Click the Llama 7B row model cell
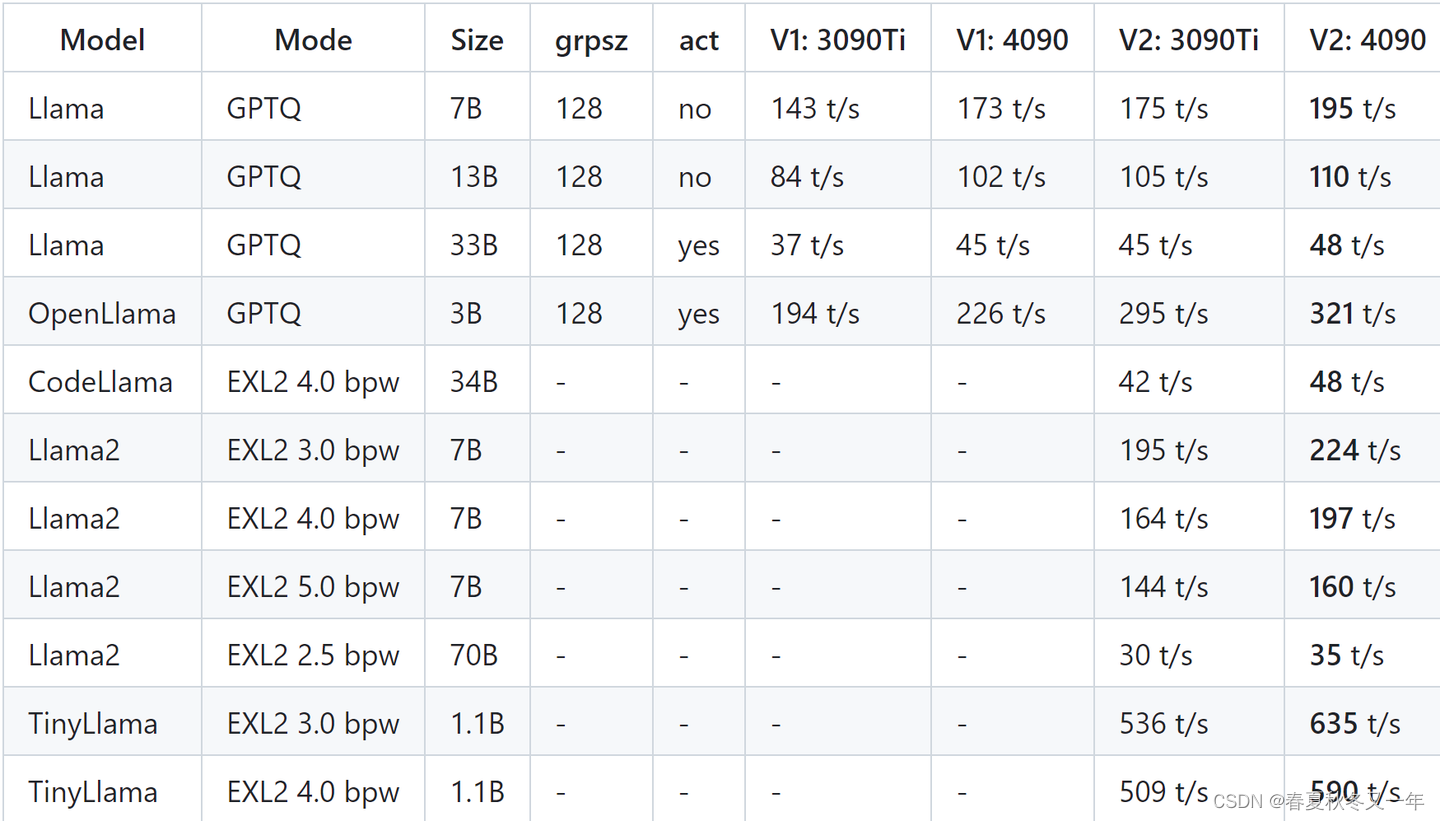This screenshot has width=1440, height=821. tap(102, 108)
